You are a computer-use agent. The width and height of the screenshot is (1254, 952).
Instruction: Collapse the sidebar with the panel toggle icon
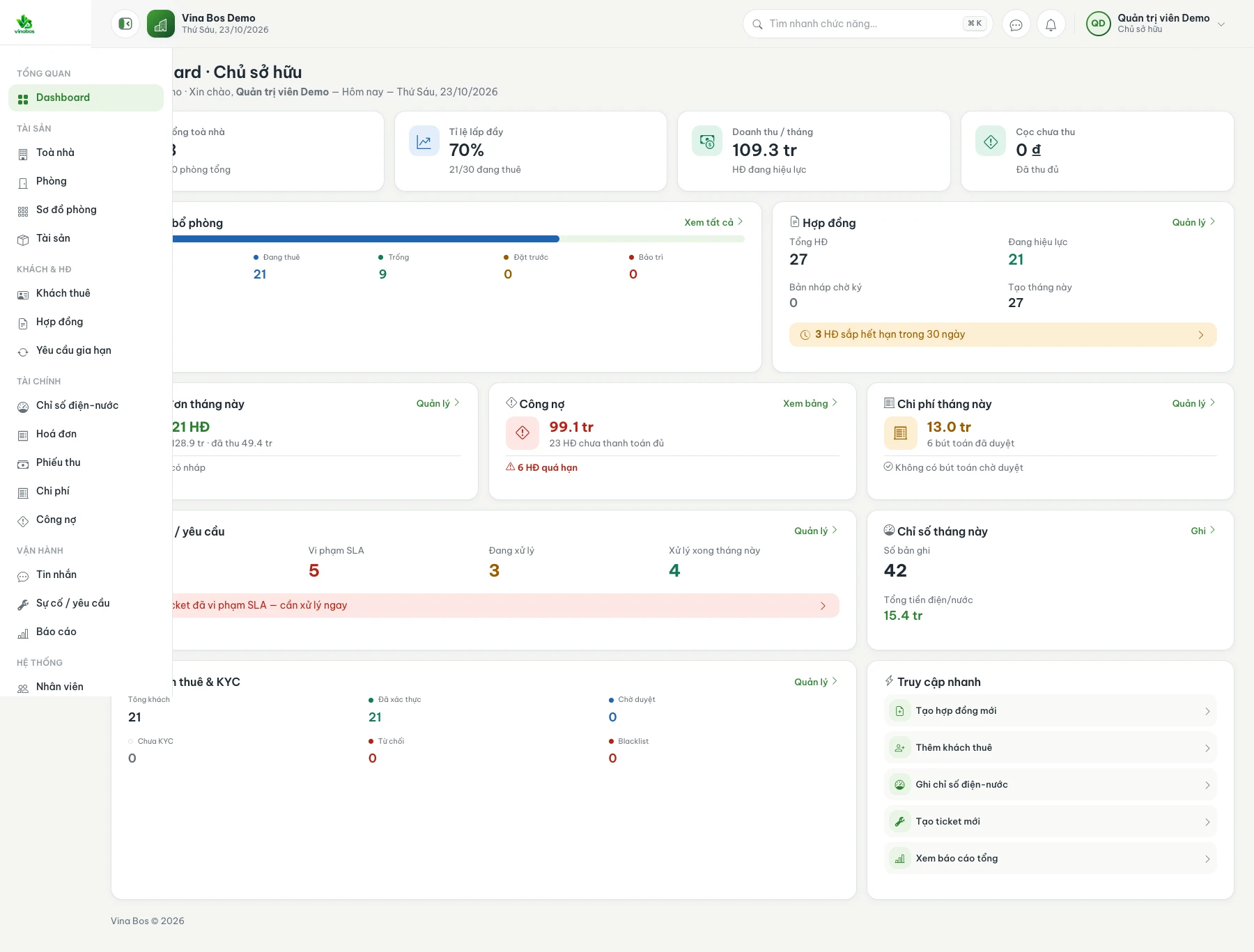[x=125, y=24]
